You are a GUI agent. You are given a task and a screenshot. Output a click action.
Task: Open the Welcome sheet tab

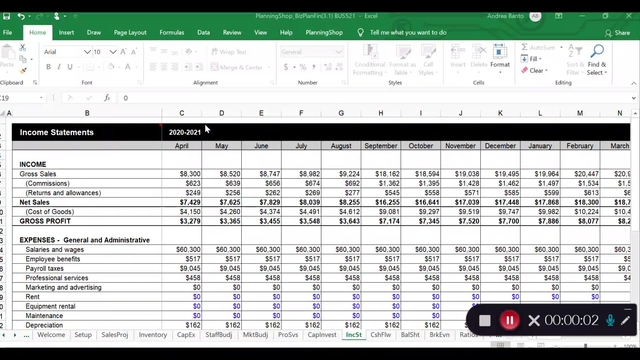click(51, 335)
